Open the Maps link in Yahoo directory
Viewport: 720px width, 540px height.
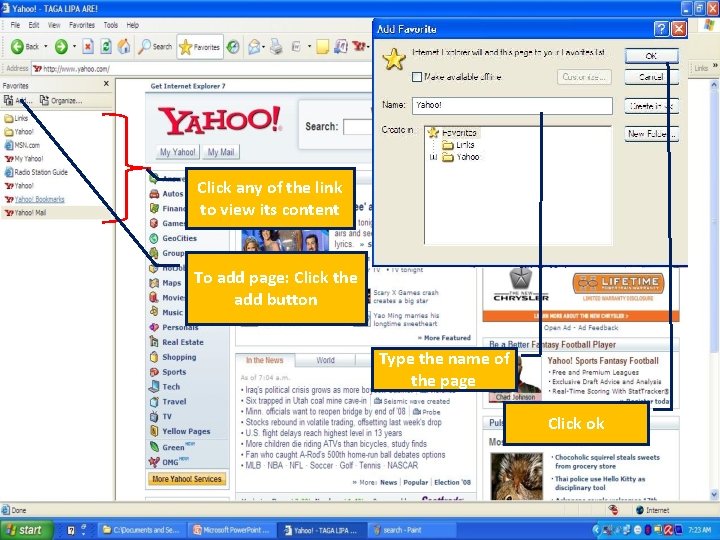point(171,283)
